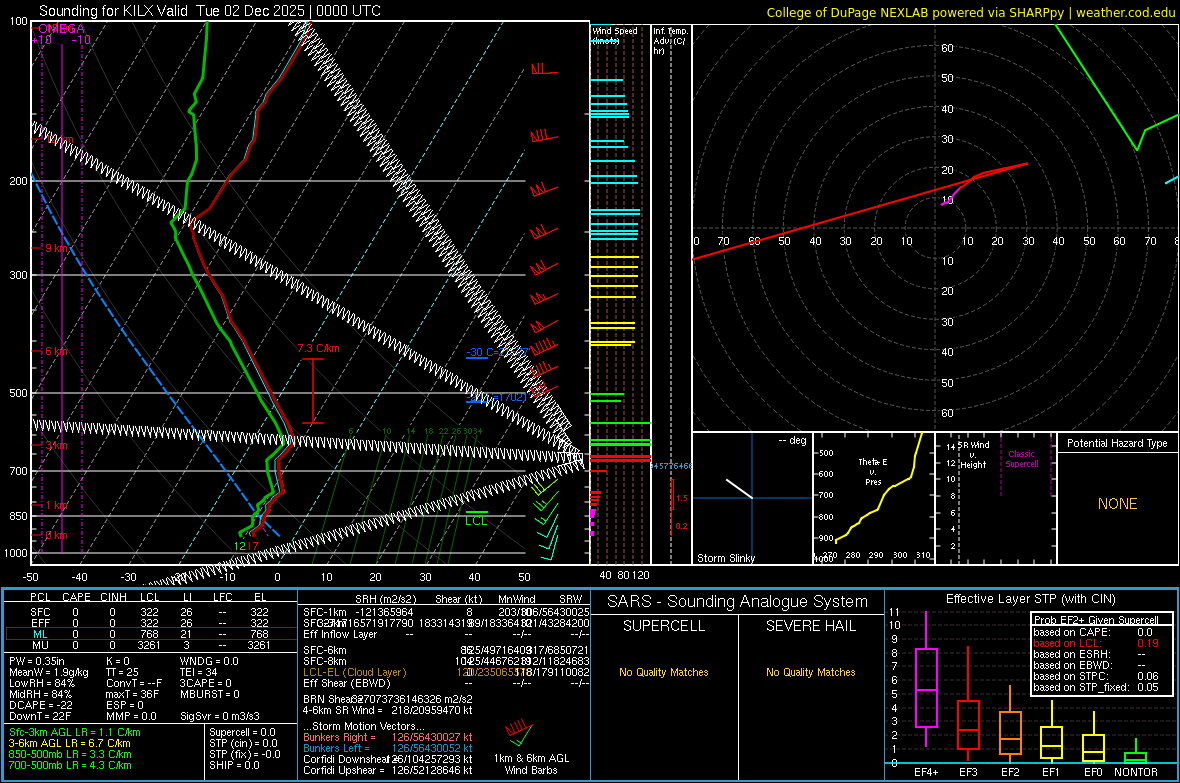Click the Potential Hazard Type header
Image resolution: width=1180 pixels, height=783 pixels.
[x=1117, y=443]
